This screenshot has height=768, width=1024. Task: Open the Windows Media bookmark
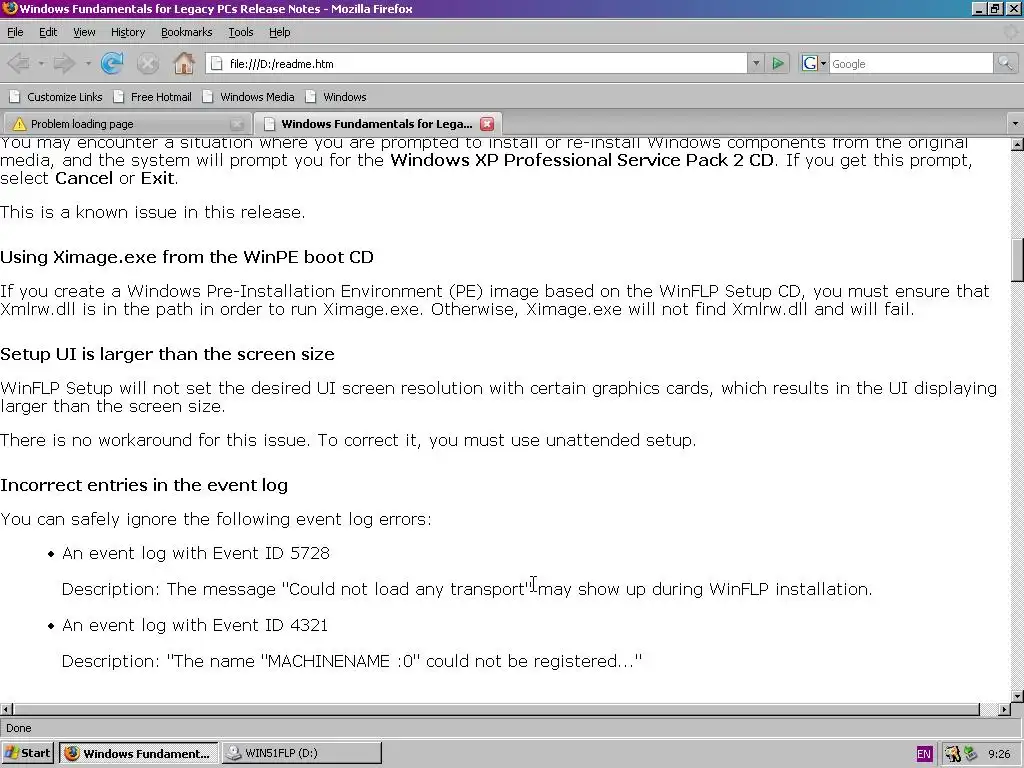248,97
